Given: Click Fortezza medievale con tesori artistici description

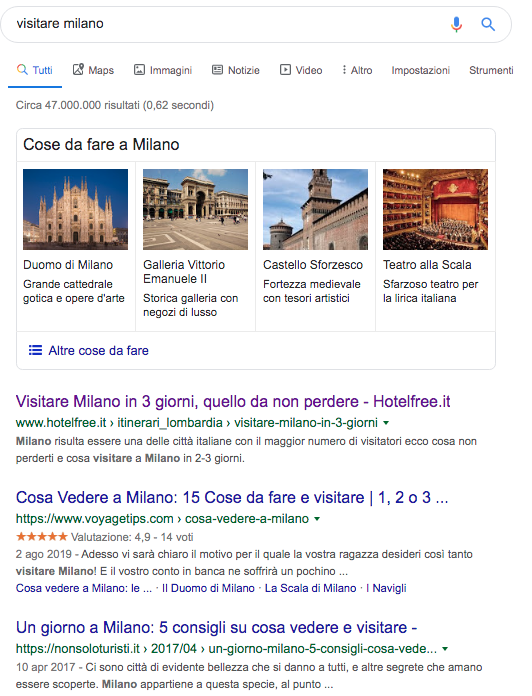Looking at the screenshot, I should click(x=312, y=291).
